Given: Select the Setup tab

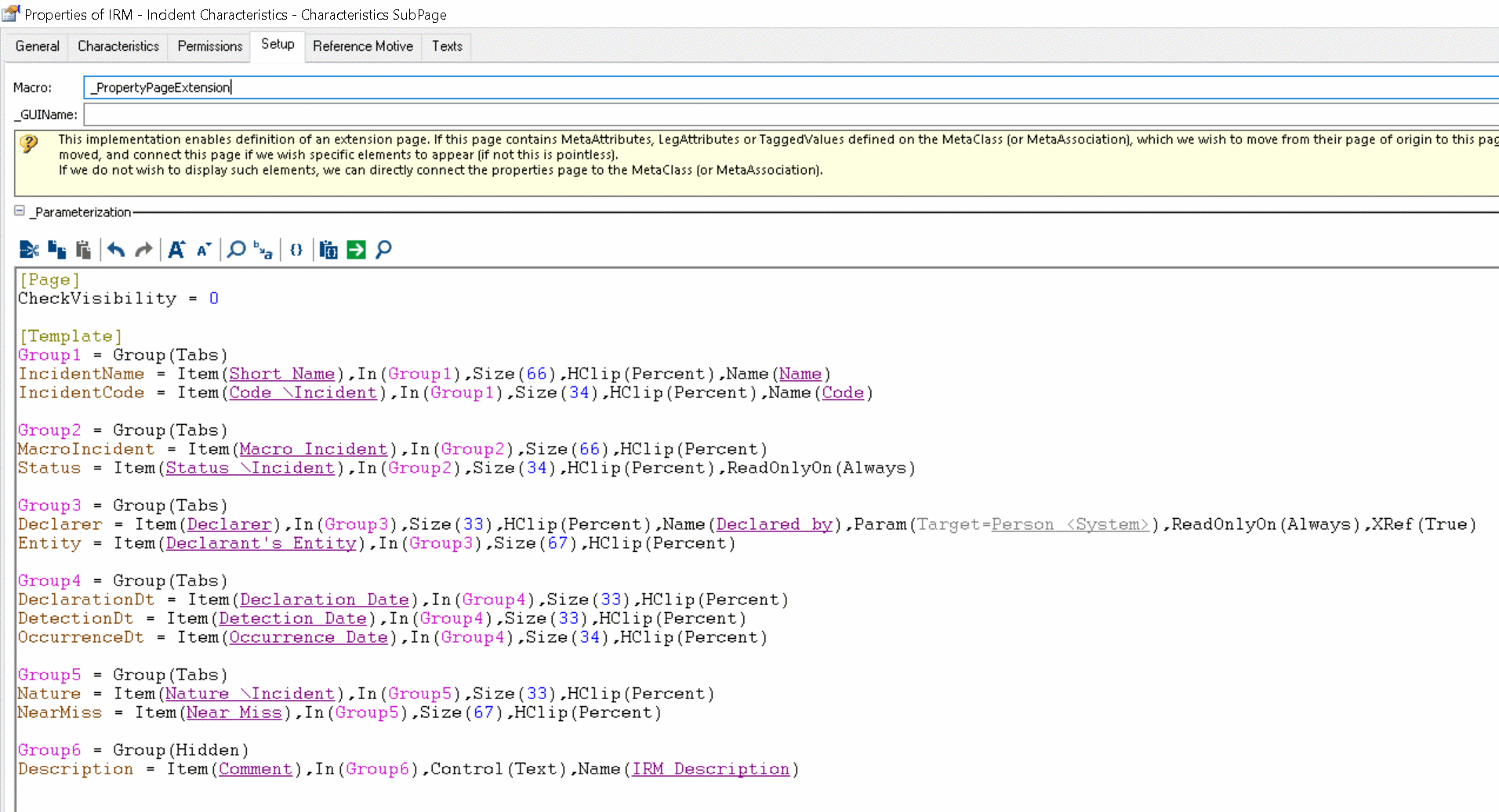Looking at the screenshot, I should (278, 45).
